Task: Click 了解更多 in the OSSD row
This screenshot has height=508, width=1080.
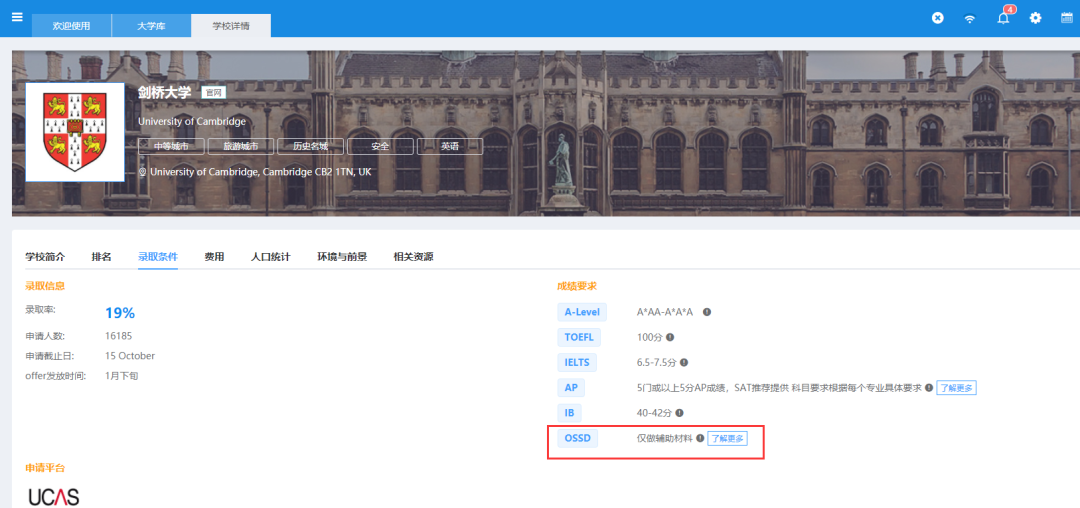Action: 728,438
